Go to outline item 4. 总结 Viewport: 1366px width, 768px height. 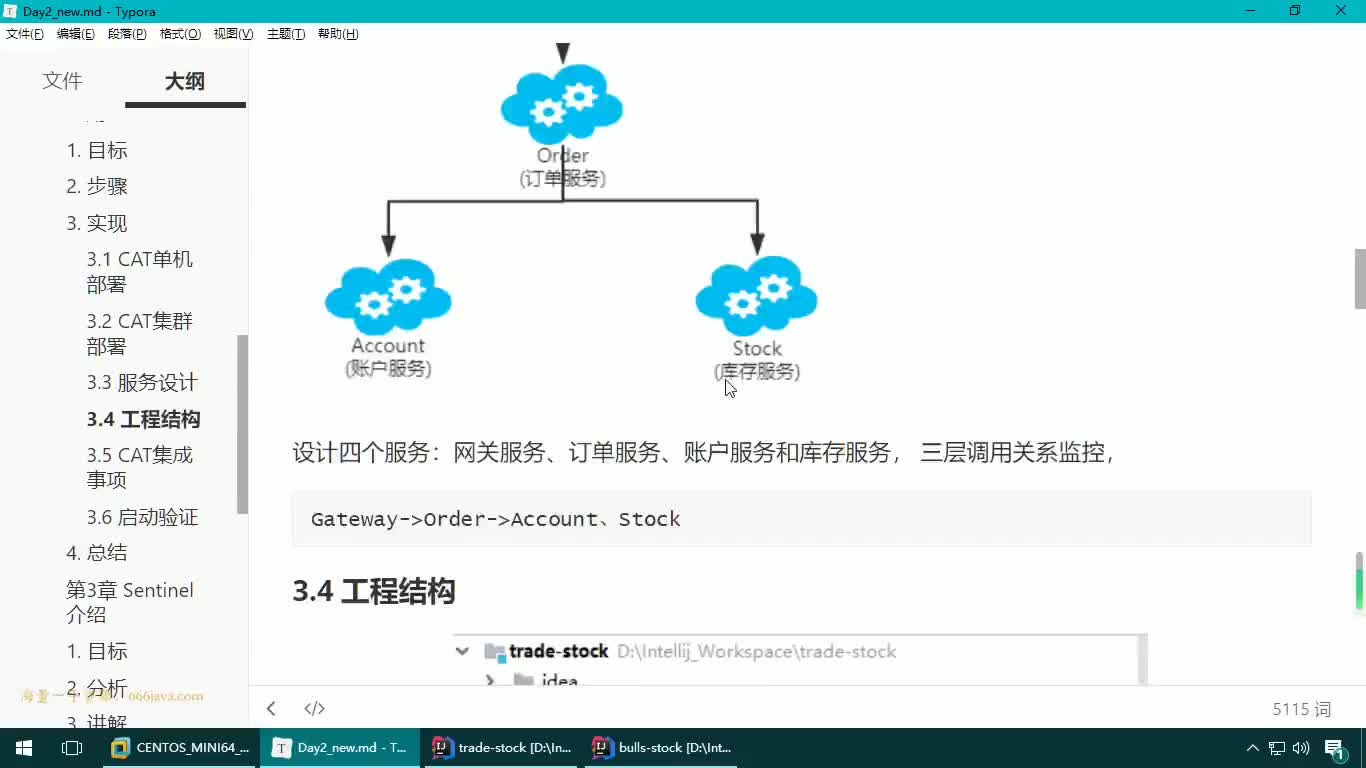(97, 553)
